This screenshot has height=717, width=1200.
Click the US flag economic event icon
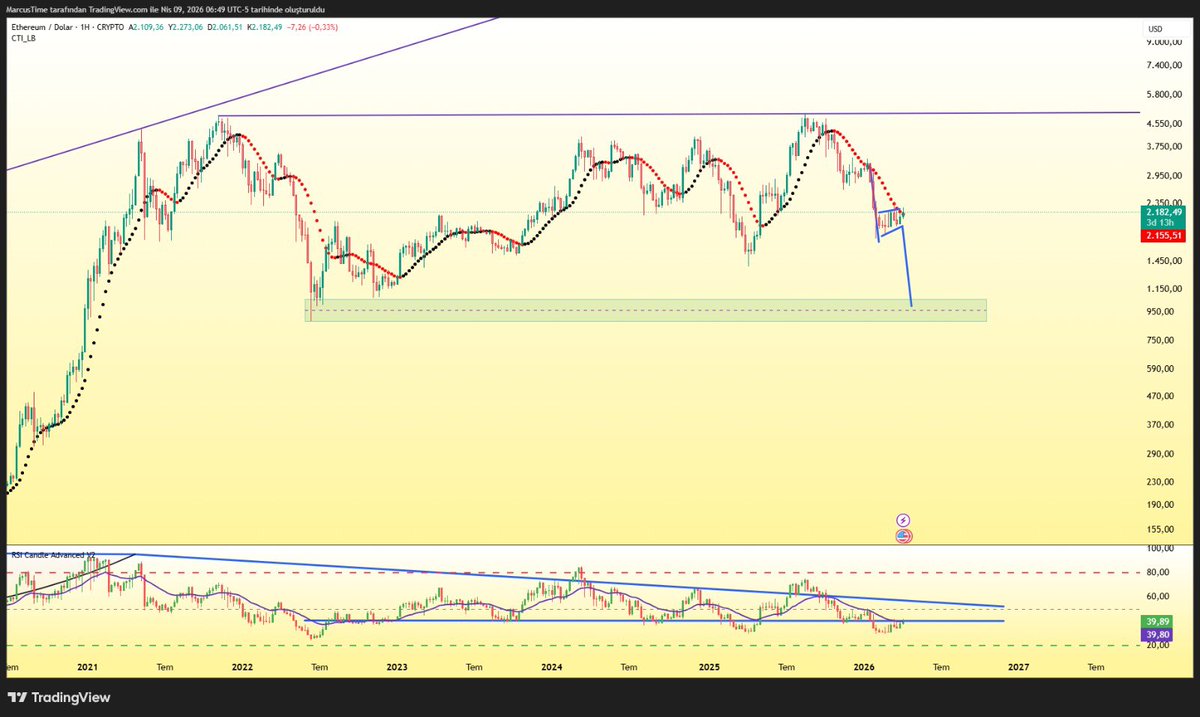[904, 535]
